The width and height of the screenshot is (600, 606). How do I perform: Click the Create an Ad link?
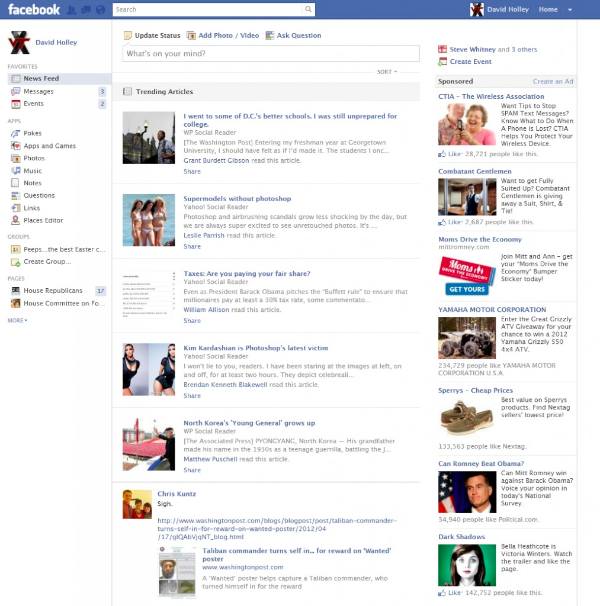553,81
